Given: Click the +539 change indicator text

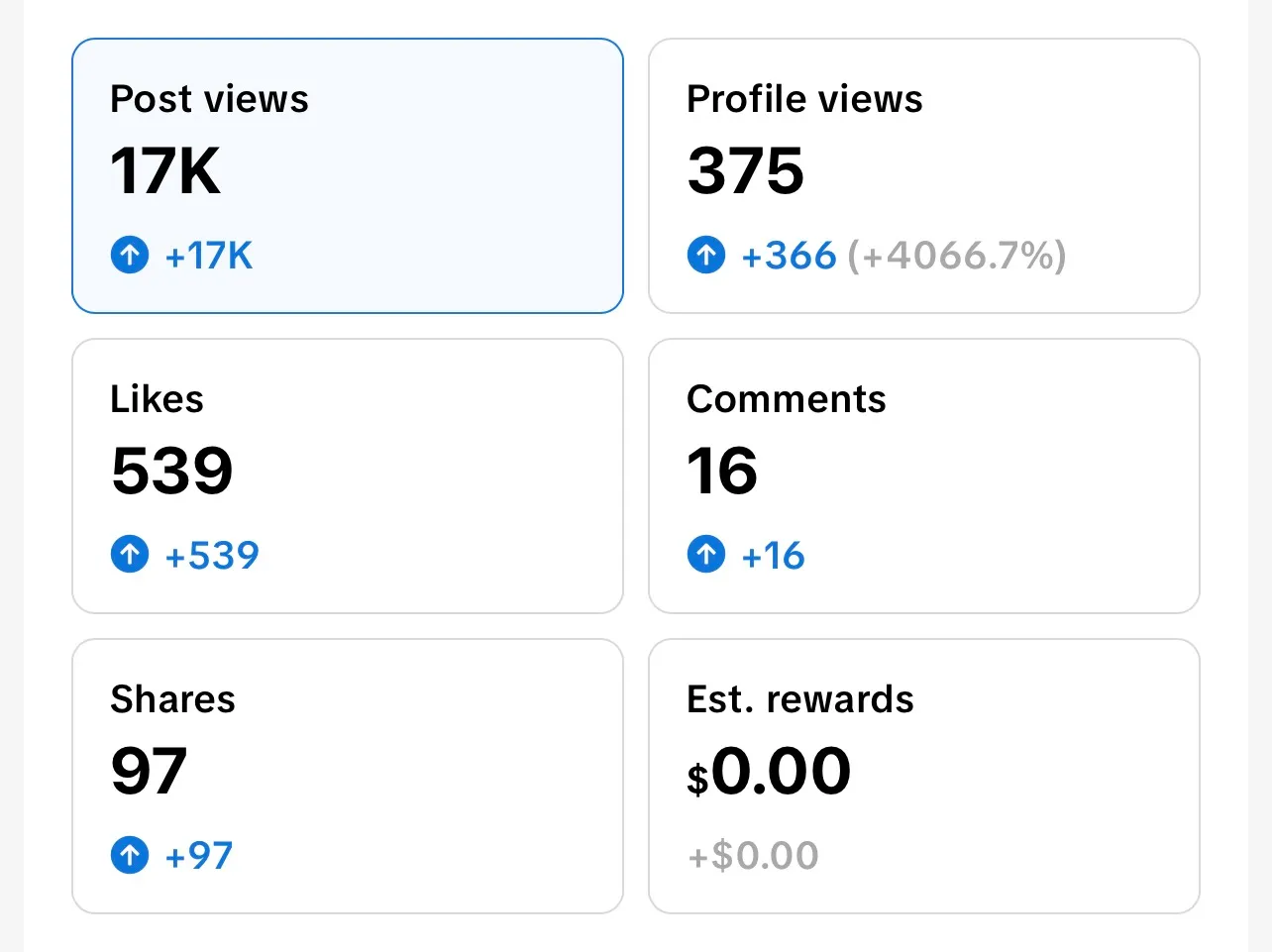Looking at the screenshot, I should 210,555.
